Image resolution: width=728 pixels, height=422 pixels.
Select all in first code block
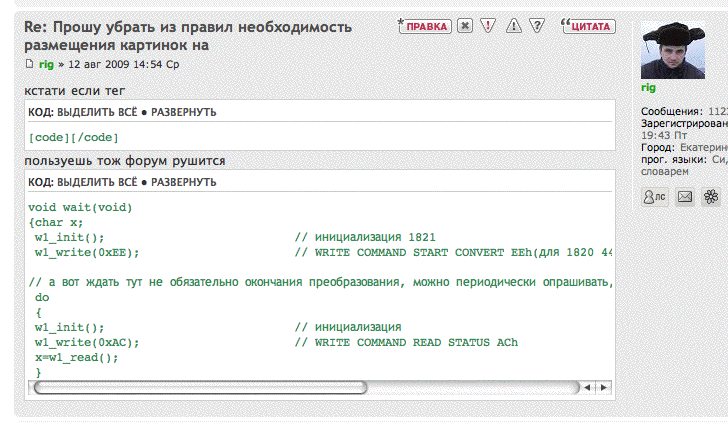click(97, 112)
